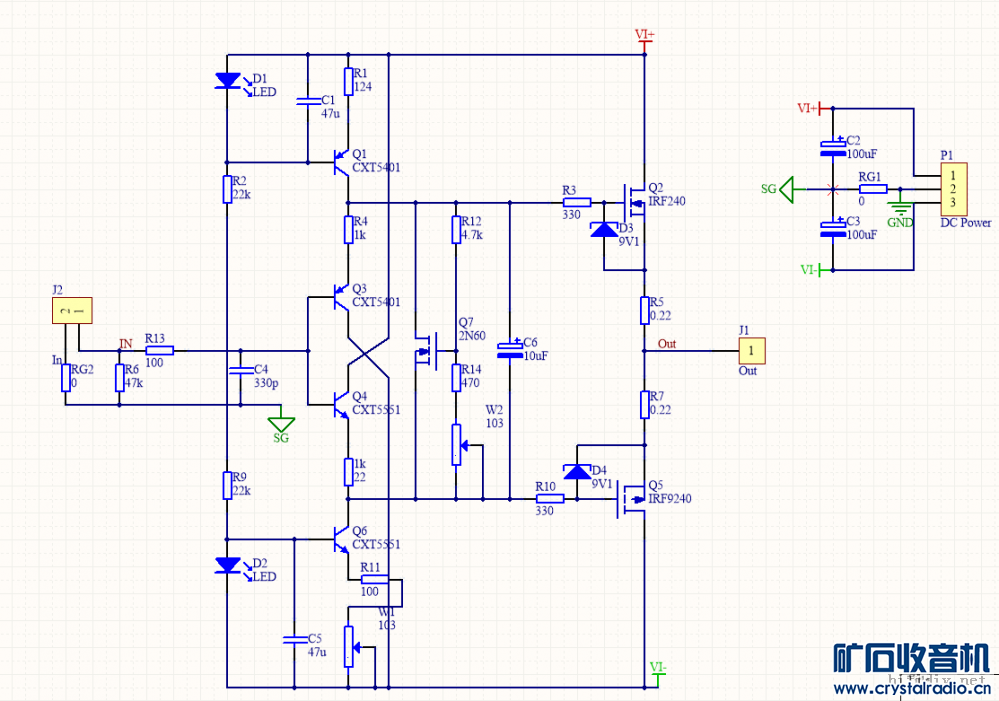Select resistor R14 470 symbol

click(x=456, y=377)
